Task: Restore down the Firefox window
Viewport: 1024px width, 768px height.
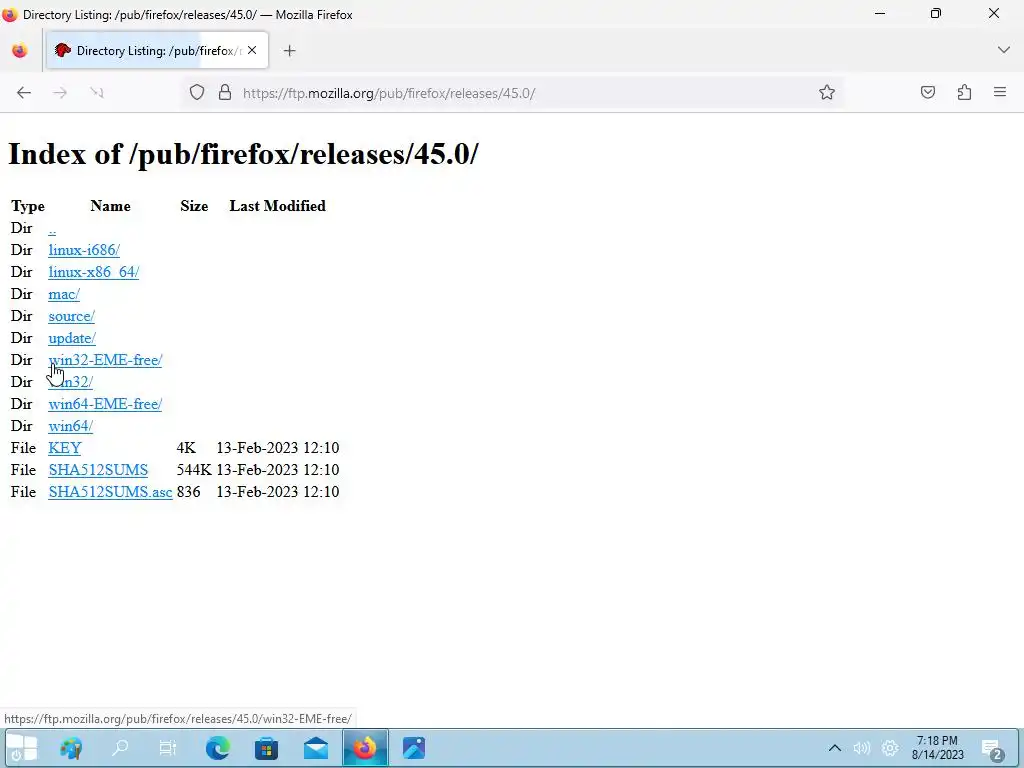Action: [x=936, y=14]
